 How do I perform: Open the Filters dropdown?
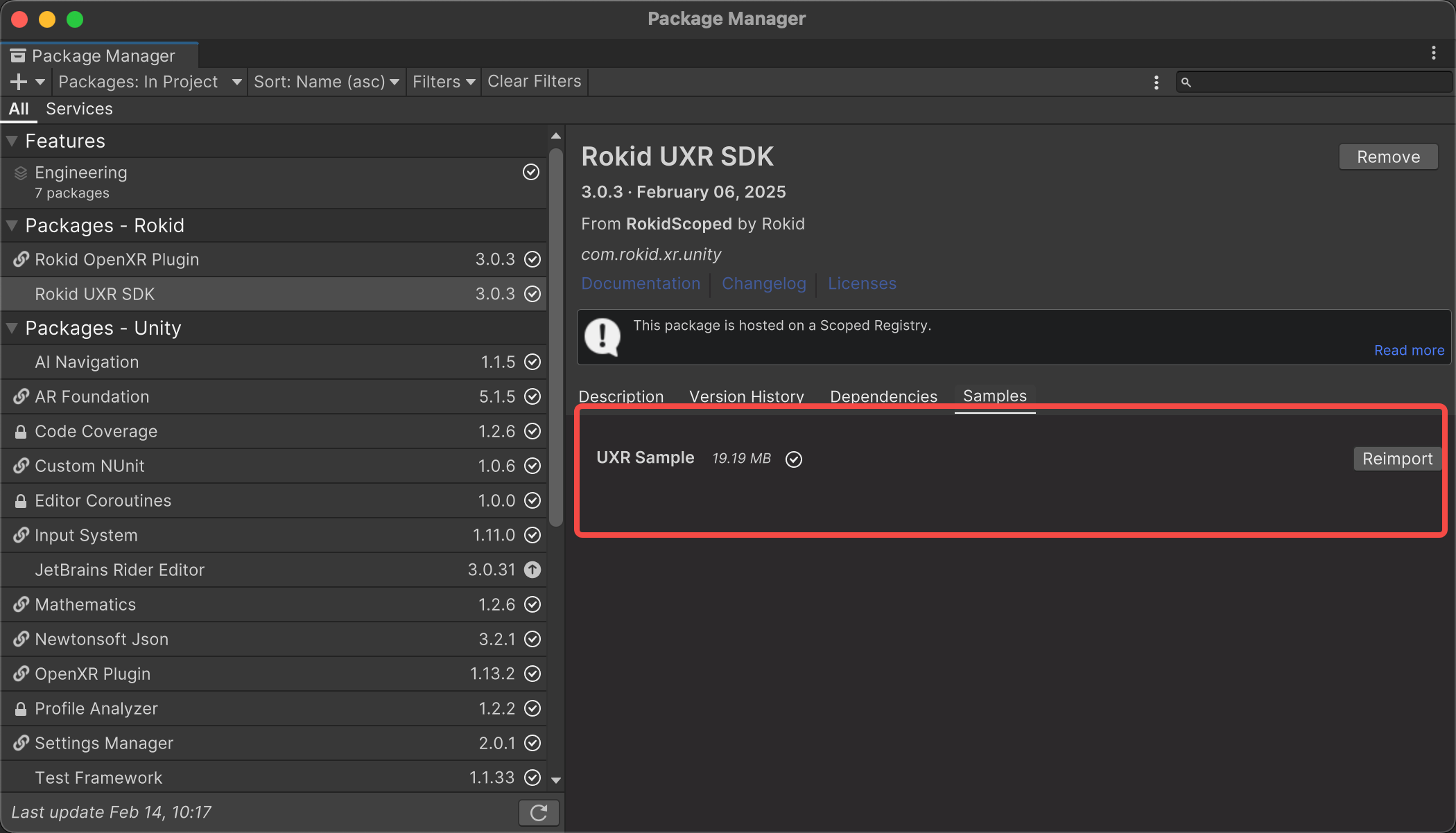[444, 82]
